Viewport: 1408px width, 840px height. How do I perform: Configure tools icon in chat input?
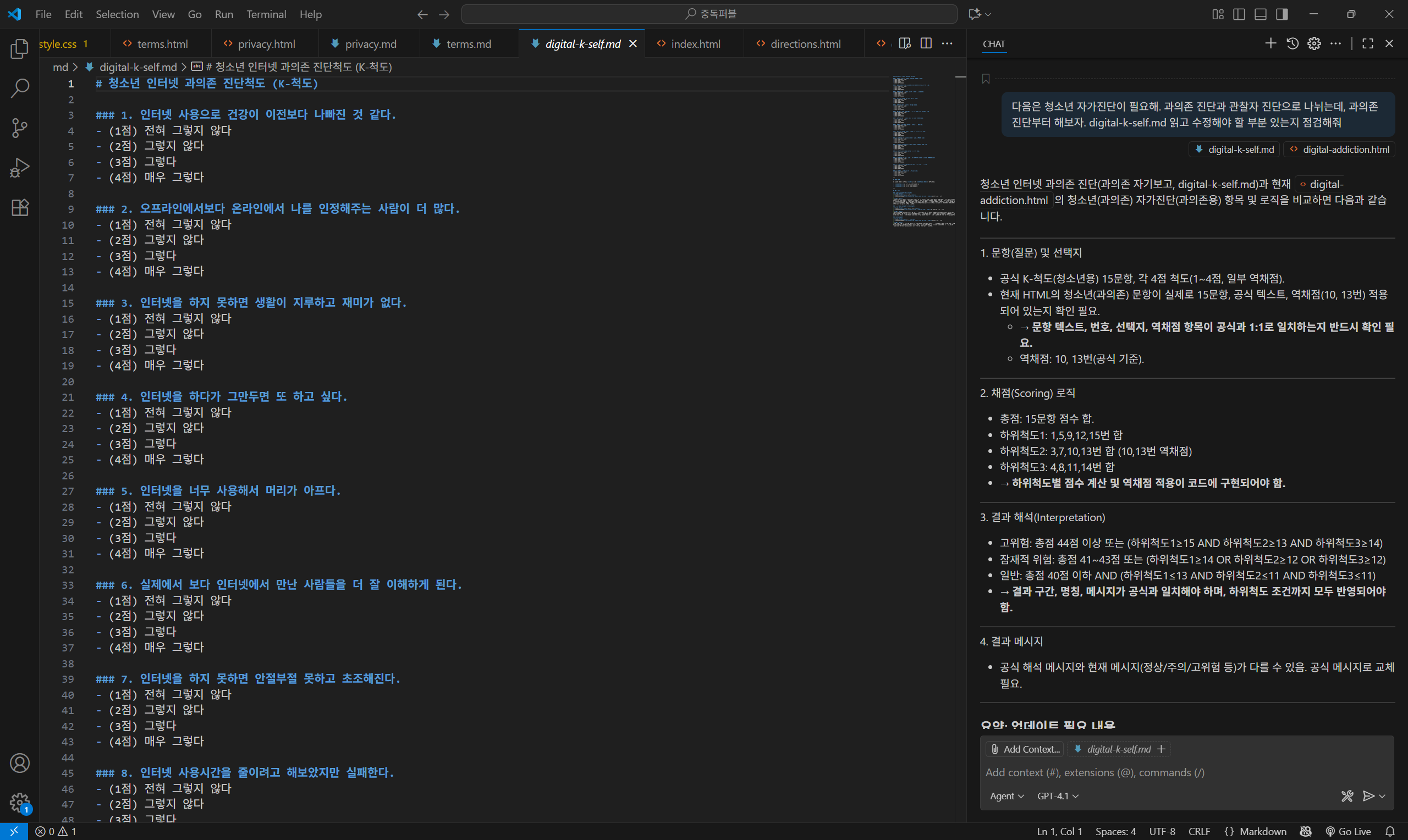click(1347, 796)
